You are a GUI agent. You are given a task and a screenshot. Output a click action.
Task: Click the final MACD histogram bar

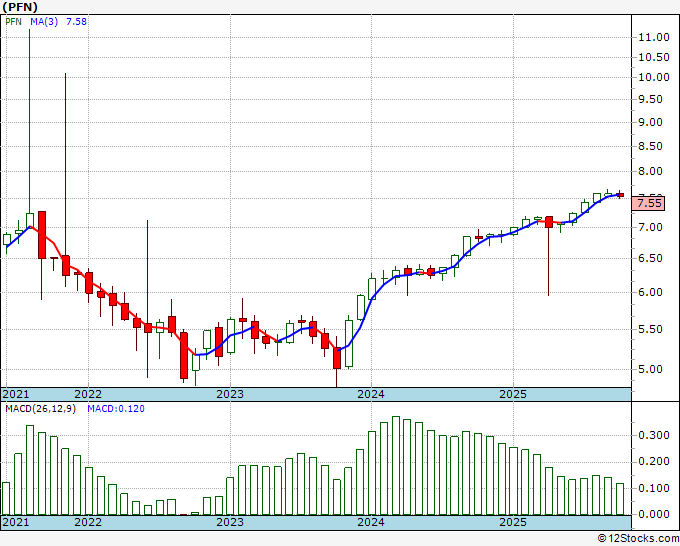click(x=620, y=499)
